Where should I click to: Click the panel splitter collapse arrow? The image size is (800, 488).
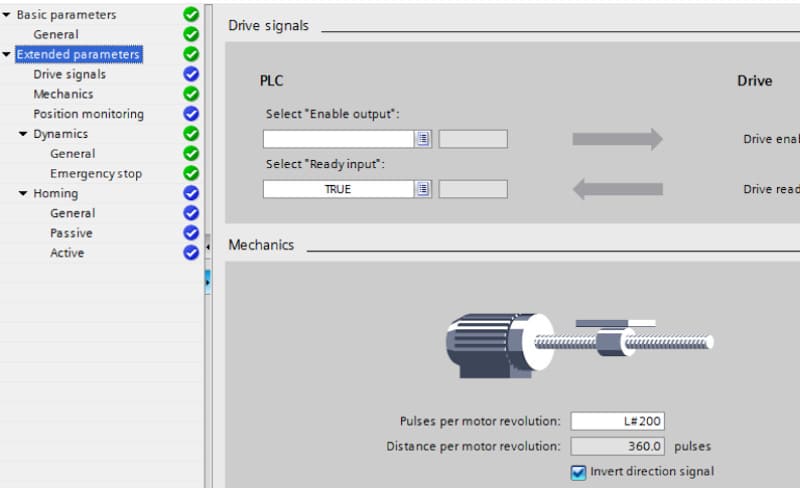tap(207, 246)
